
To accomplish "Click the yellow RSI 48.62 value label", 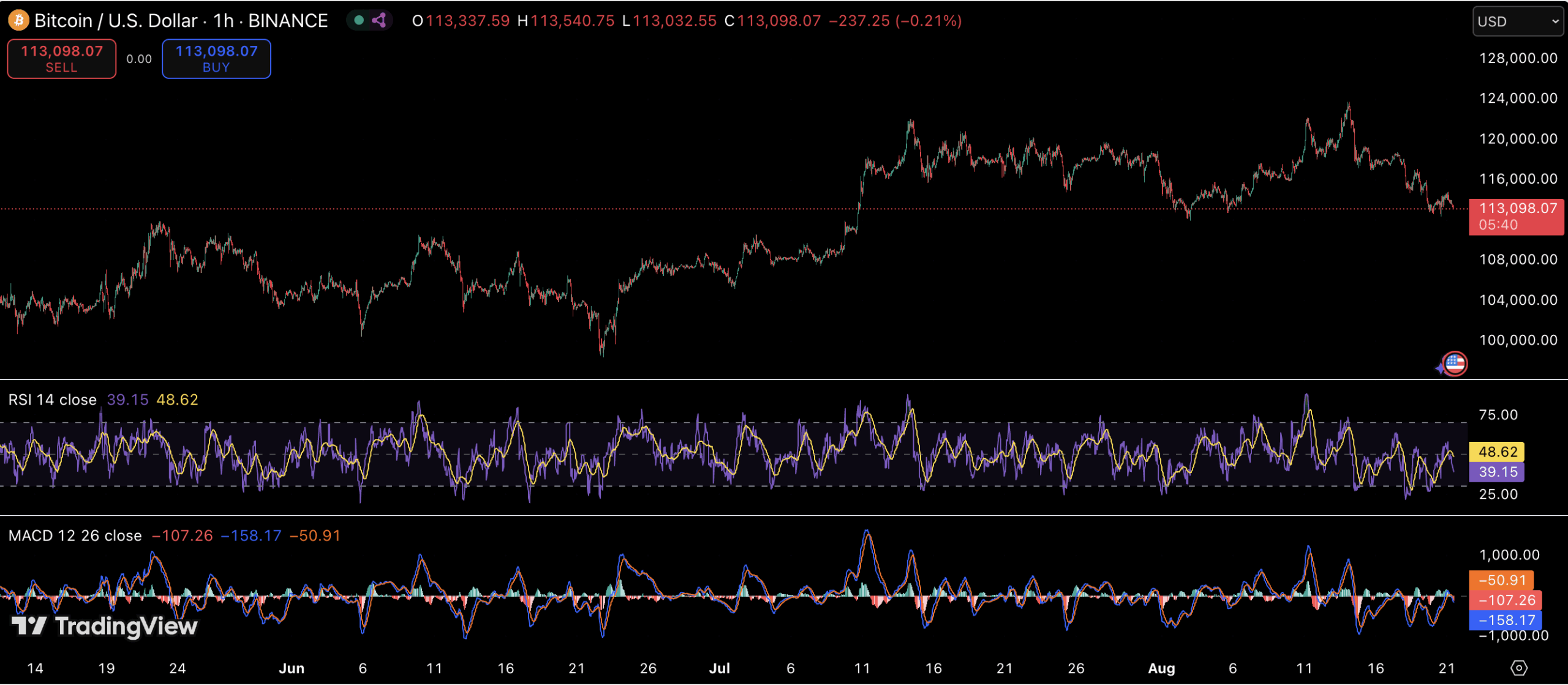I will tap(1497, 452).
